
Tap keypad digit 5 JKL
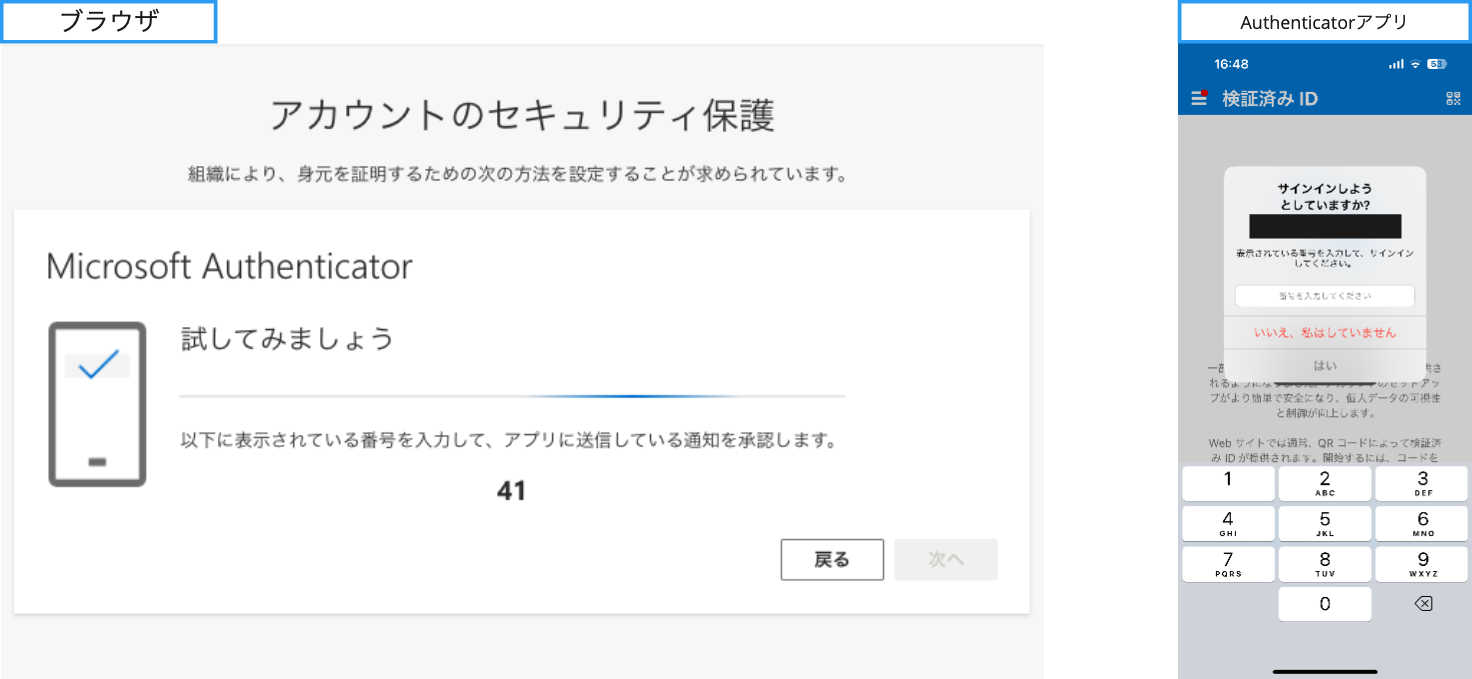1325,523
